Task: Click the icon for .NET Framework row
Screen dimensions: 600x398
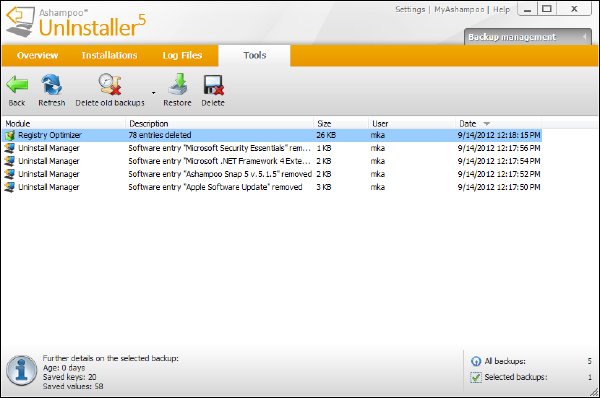Action: (10, 161)
